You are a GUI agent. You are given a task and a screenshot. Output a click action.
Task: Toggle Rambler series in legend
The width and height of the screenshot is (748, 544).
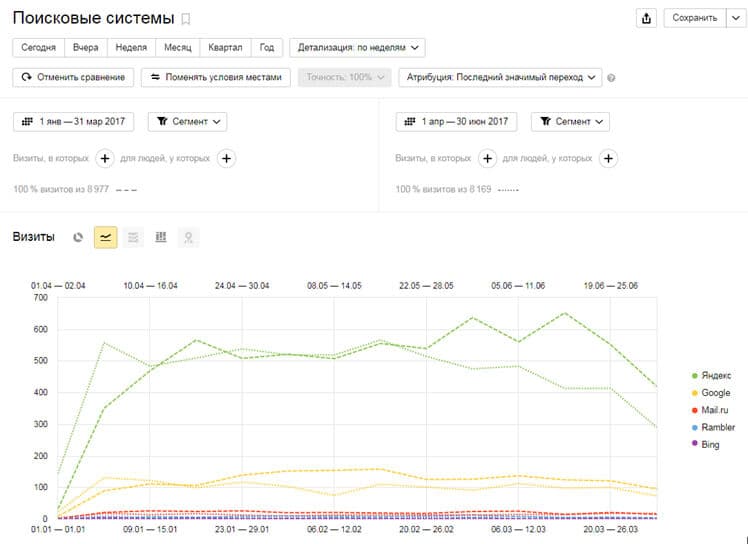(x=713, y=427)
